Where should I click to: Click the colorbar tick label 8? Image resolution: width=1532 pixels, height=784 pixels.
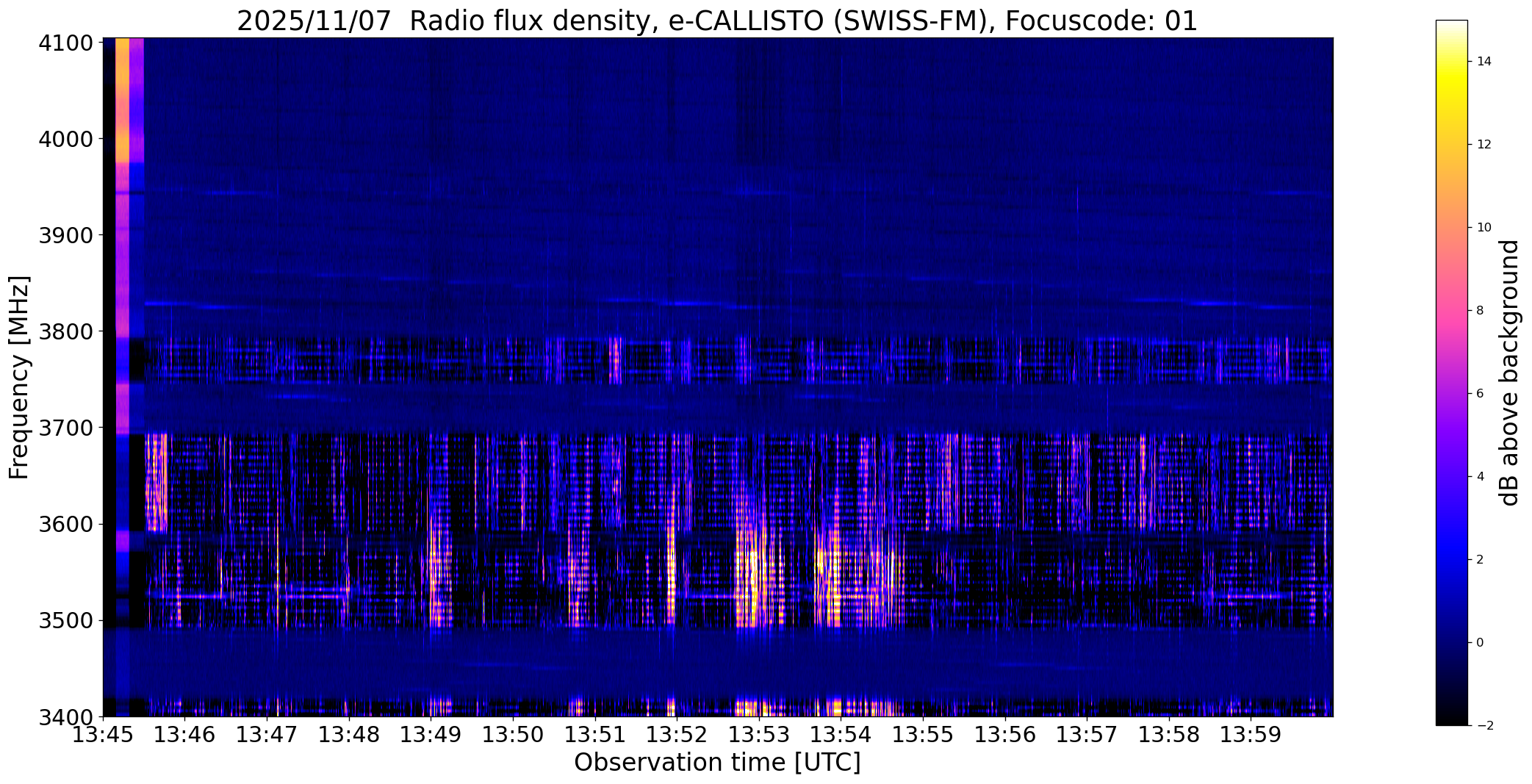click(1481, 311)
